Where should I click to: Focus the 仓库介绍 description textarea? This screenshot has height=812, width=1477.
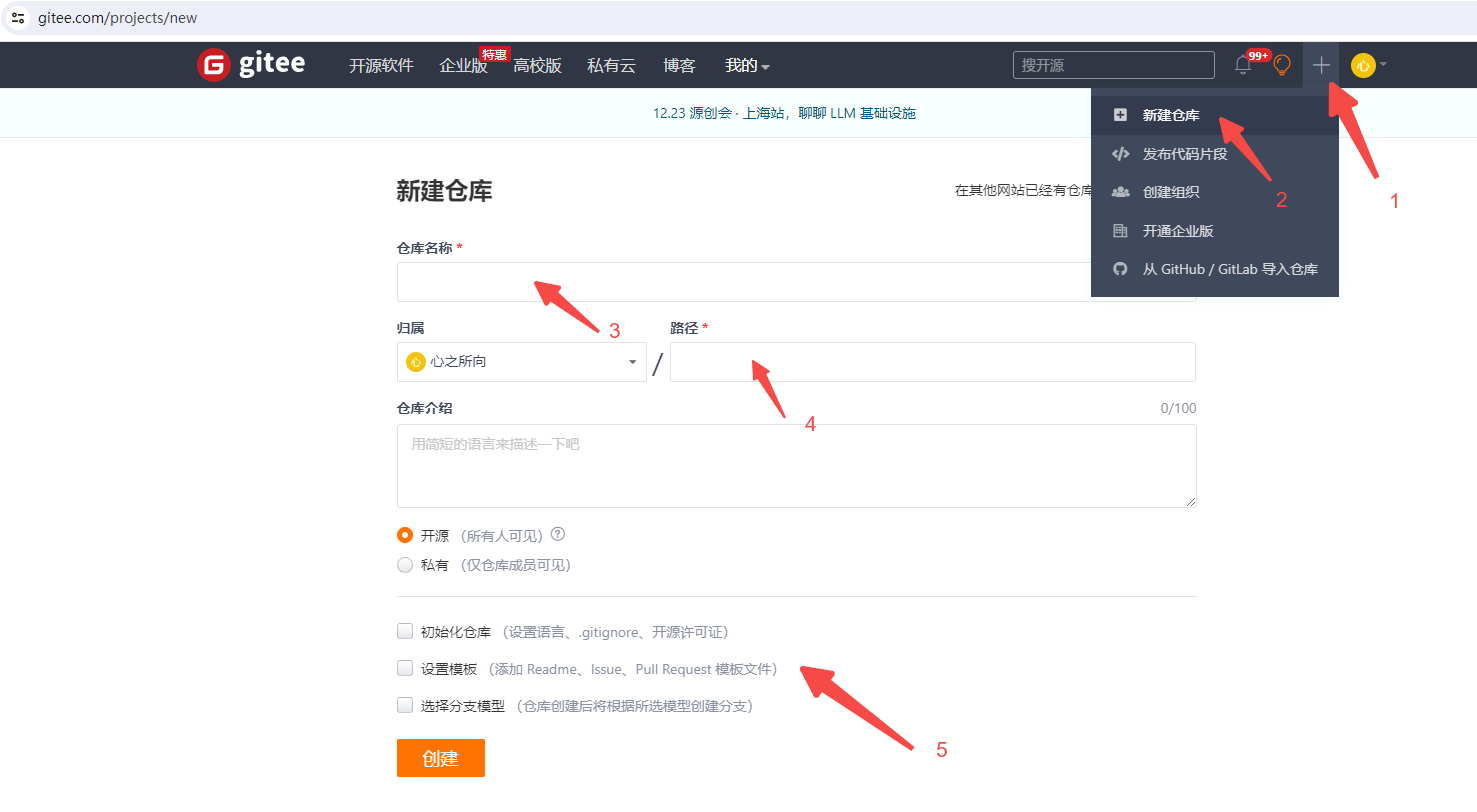click(797, 466)
